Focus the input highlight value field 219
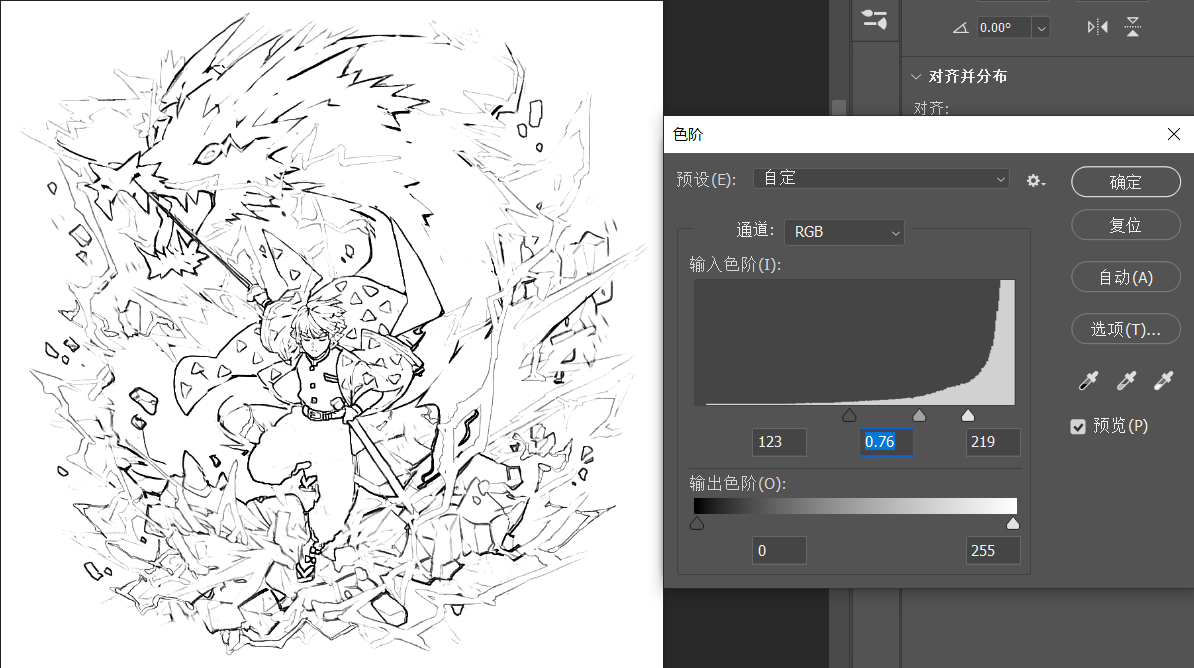Image resolution: width=1194 pixels, height=668 pixels. pyautogui.click(x=993, y=442)
